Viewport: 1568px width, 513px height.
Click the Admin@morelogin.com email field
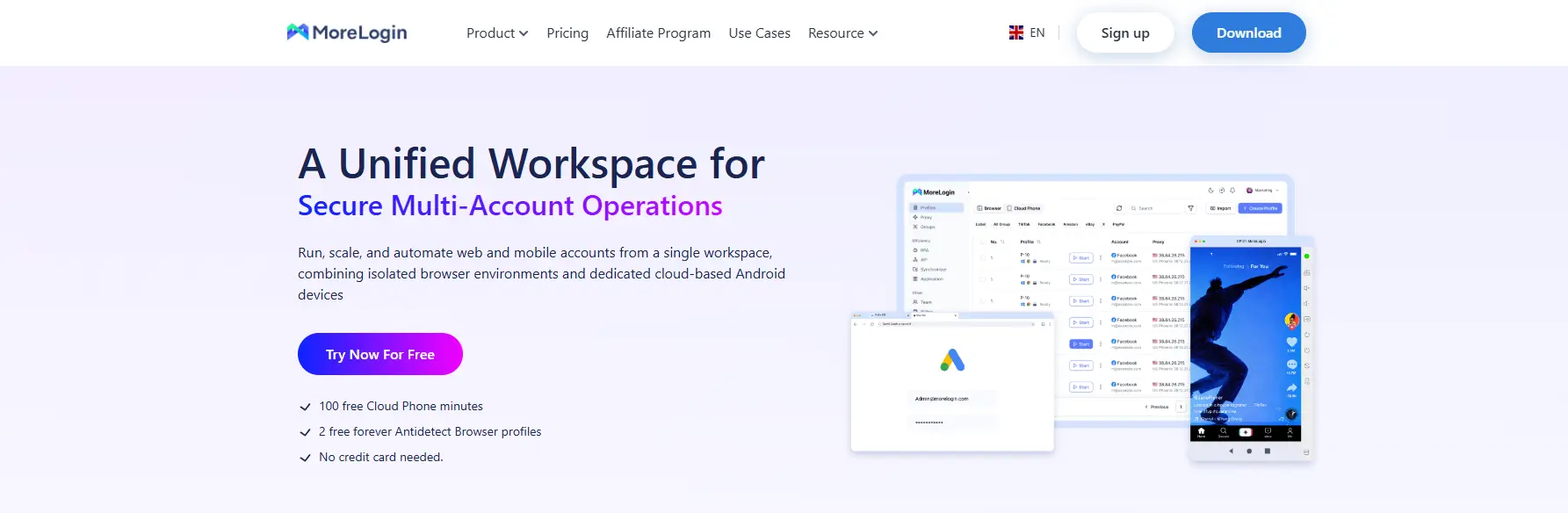[x=952, y=399]
